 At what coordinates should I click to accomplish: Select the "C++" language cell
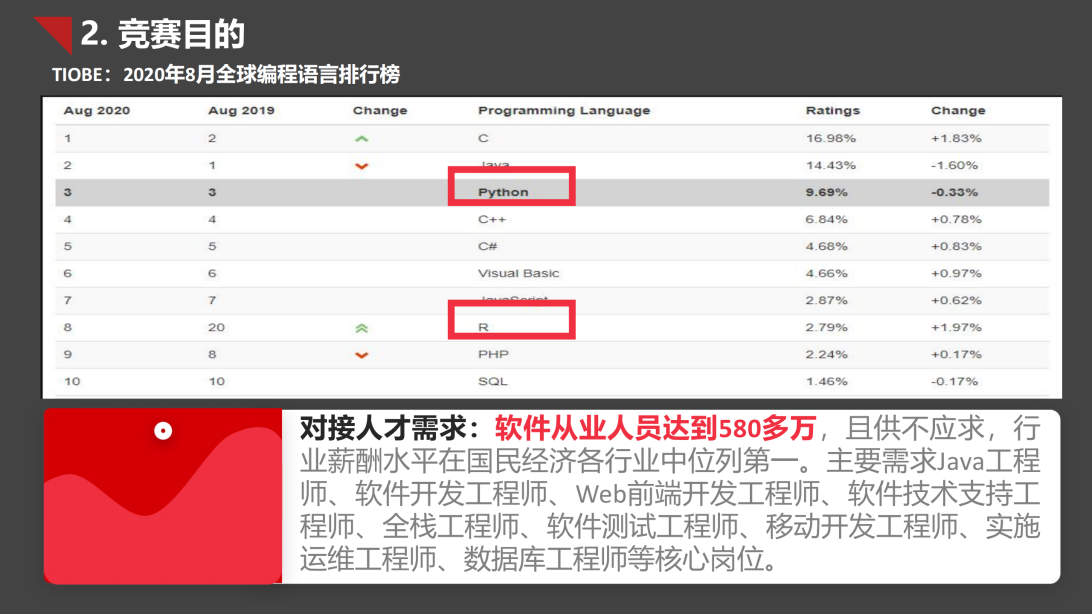point(492,219)
